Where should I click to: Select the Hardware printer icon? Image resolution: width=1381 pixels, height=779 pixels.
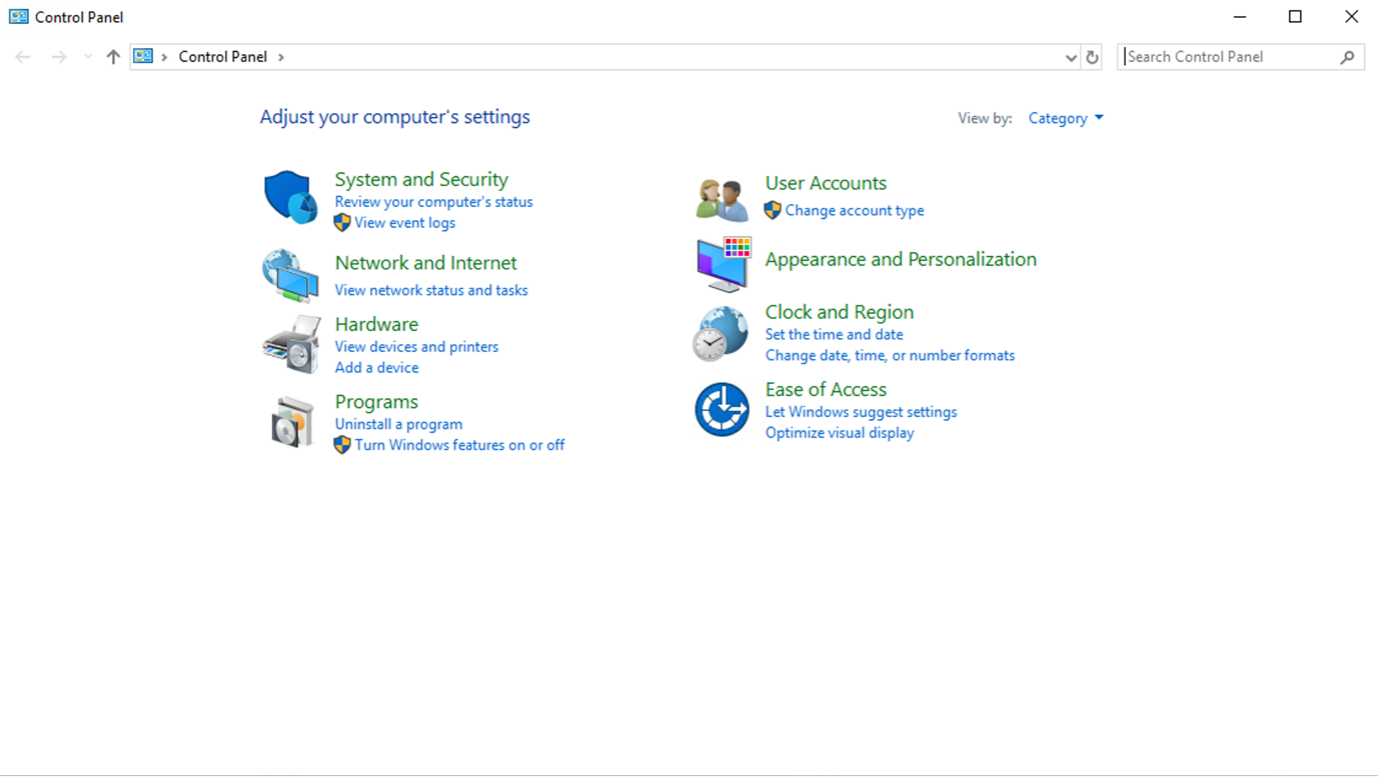[290, 343]
